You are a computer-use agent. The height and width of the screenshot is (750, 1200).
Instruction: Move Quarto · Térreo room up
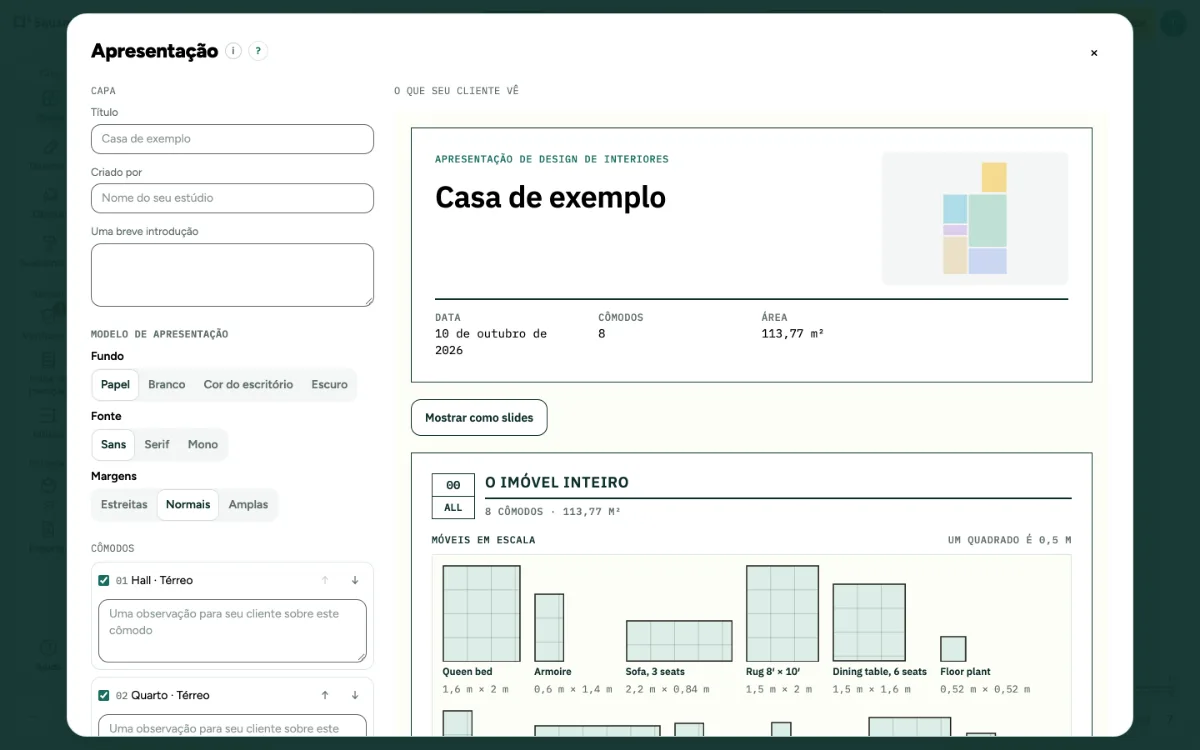[325, 695]
